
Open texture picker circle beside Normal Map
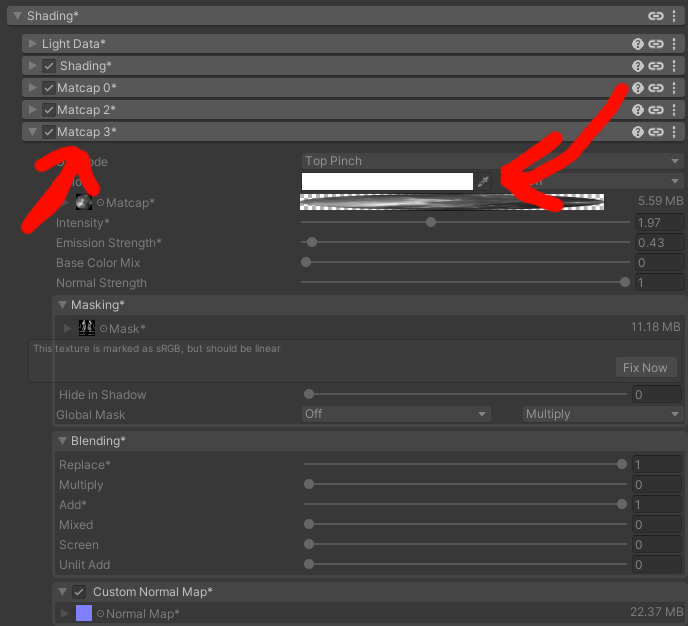tap(100, 614)
